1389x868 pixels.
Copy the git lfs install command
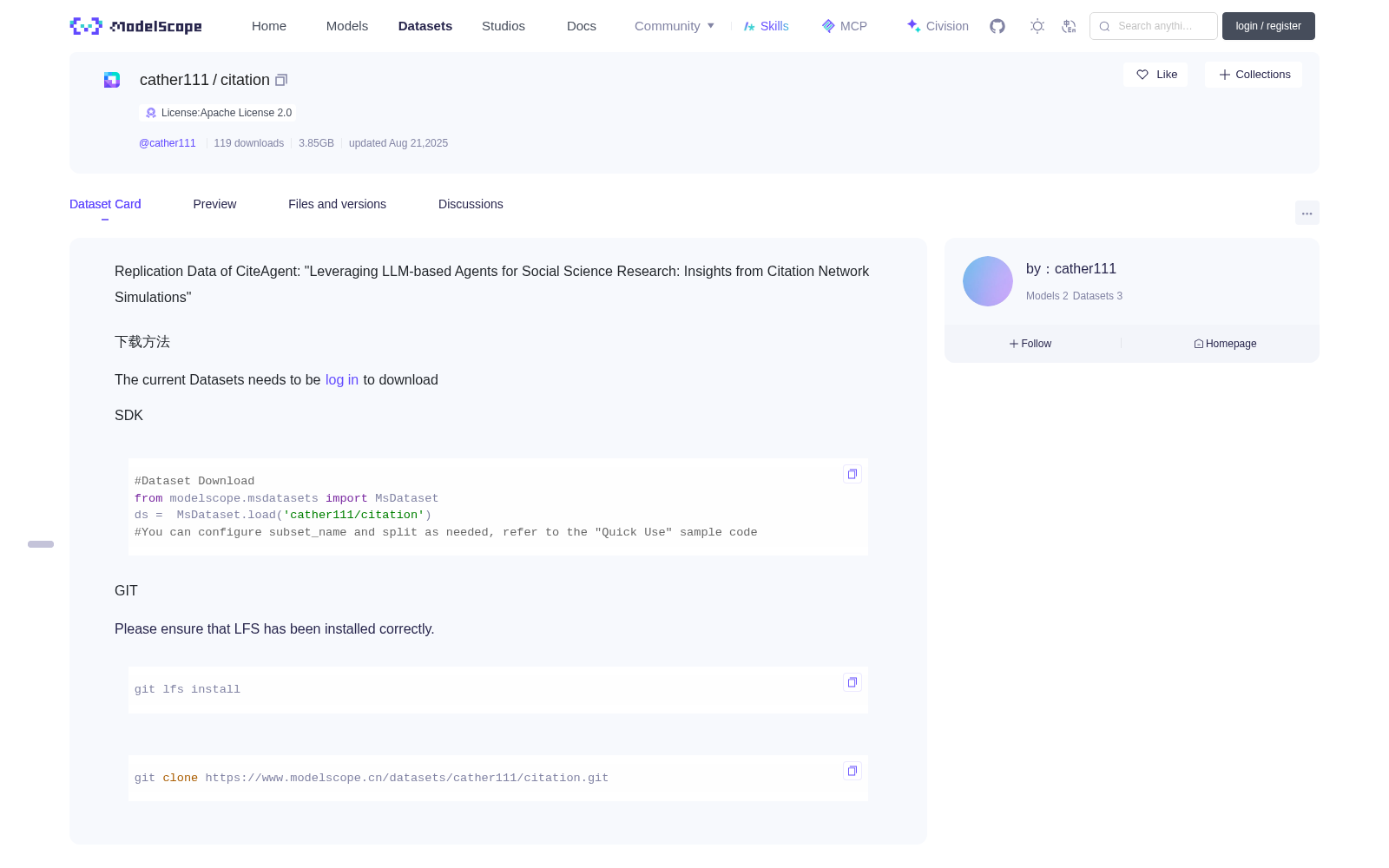(x=852, y=682)
